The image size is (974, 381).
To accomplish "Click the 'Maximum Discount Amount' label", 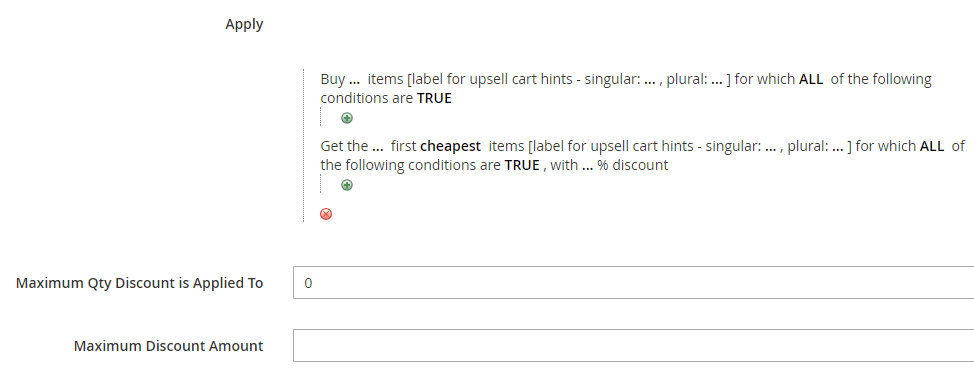I will 168,346.
